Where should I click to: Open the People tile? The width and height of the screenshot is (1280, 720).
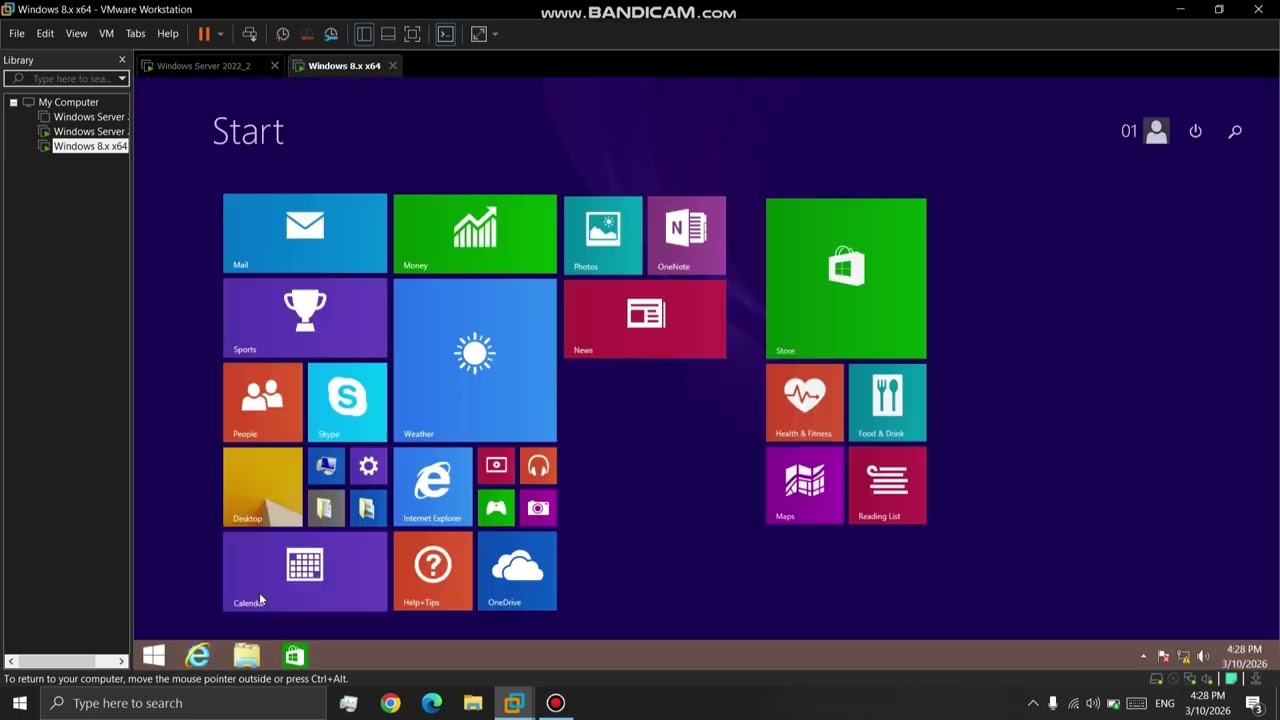point(263,402)
